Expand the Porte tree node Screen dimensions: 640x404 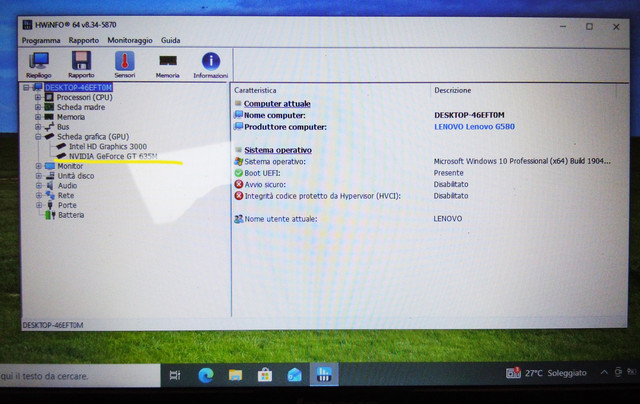pyautogui.click(x=38, y=205)
